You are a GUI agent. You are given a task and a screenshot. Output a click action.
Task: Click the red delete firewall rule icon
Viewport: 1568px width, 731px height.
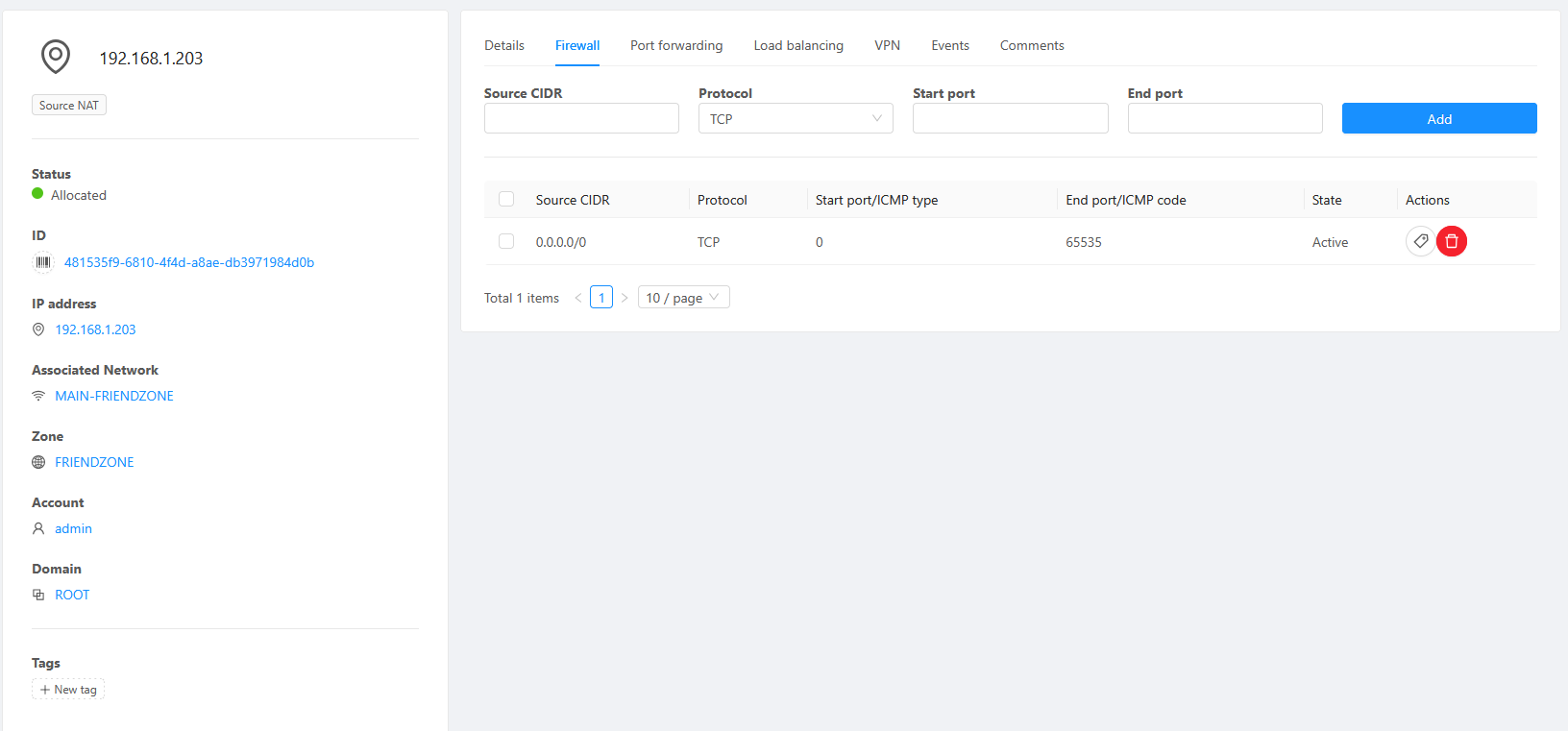coord(1451,241)
